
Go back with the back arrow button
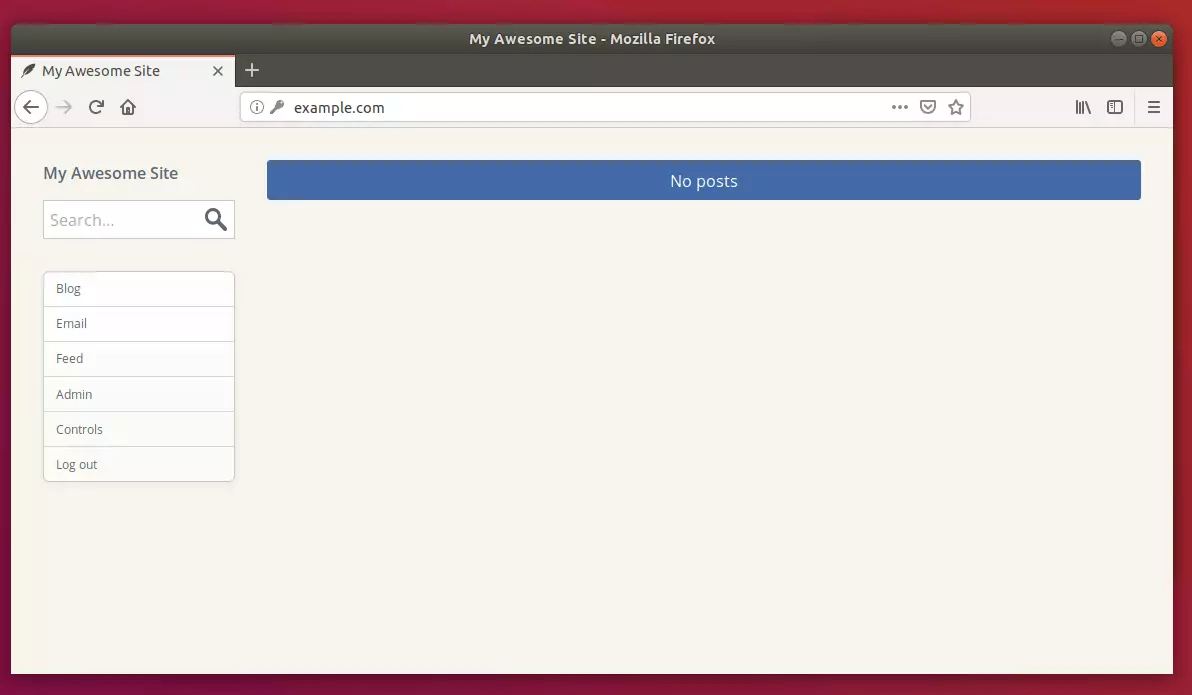tap(30, 107)
